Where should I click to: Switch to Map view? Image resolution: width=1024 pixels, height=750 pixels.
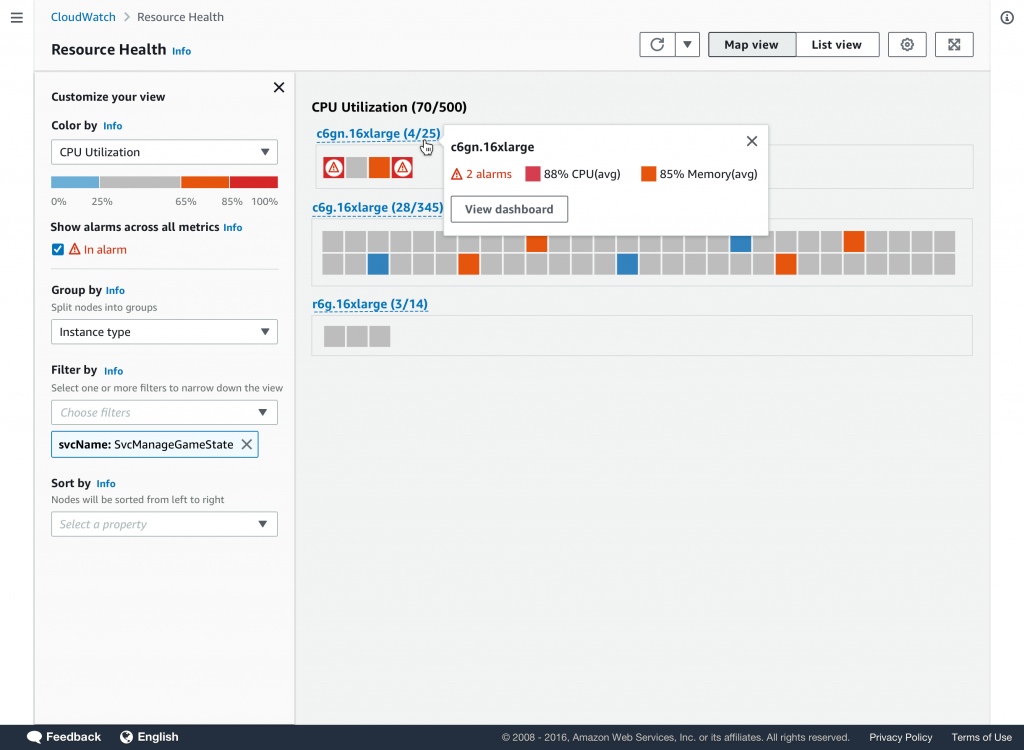point(751,44)
